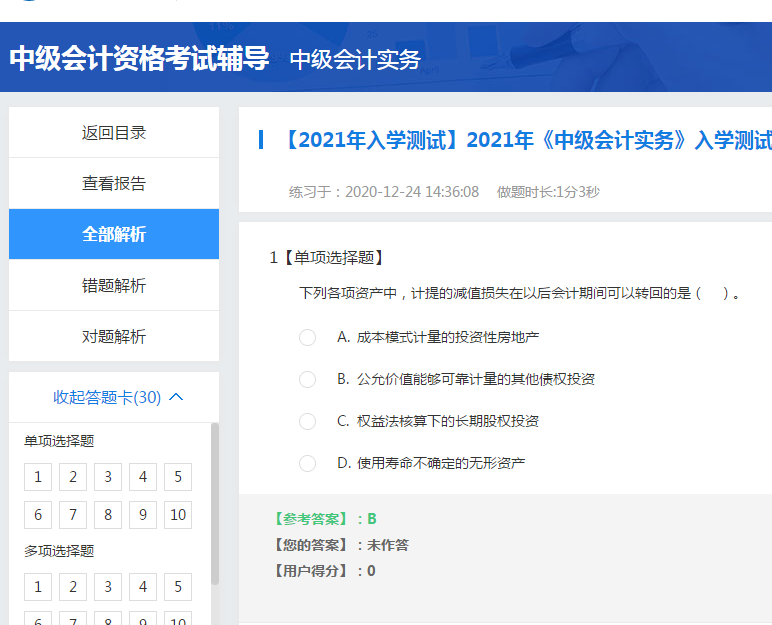Jump to single-choice question 5
Image resolution: width=772 pixels, height=625 pixels.
point(178,477)
